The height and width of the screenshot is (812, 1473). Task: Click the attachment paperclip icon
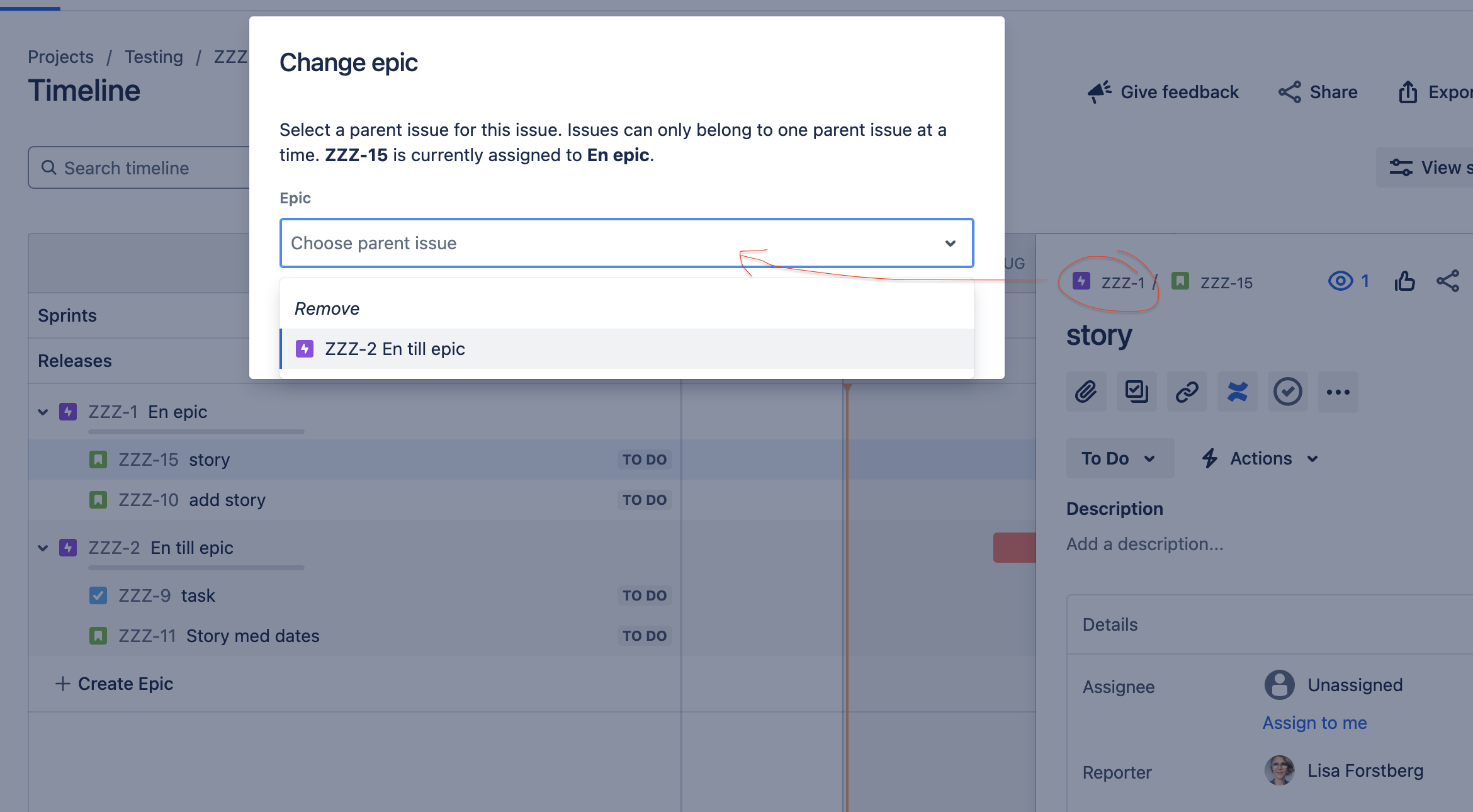coord(1086,392)
